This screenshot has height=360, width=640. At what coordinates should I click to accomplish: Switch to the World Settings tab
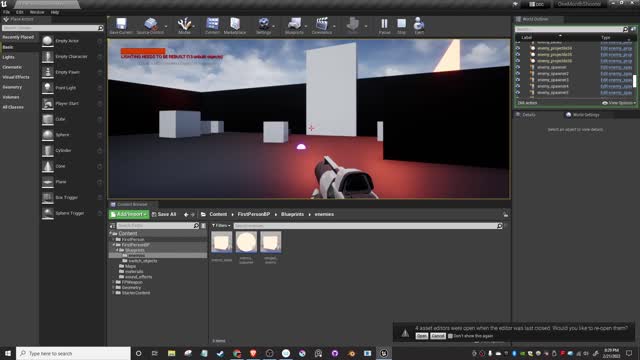pyautogui.click(x=582, y=115)
